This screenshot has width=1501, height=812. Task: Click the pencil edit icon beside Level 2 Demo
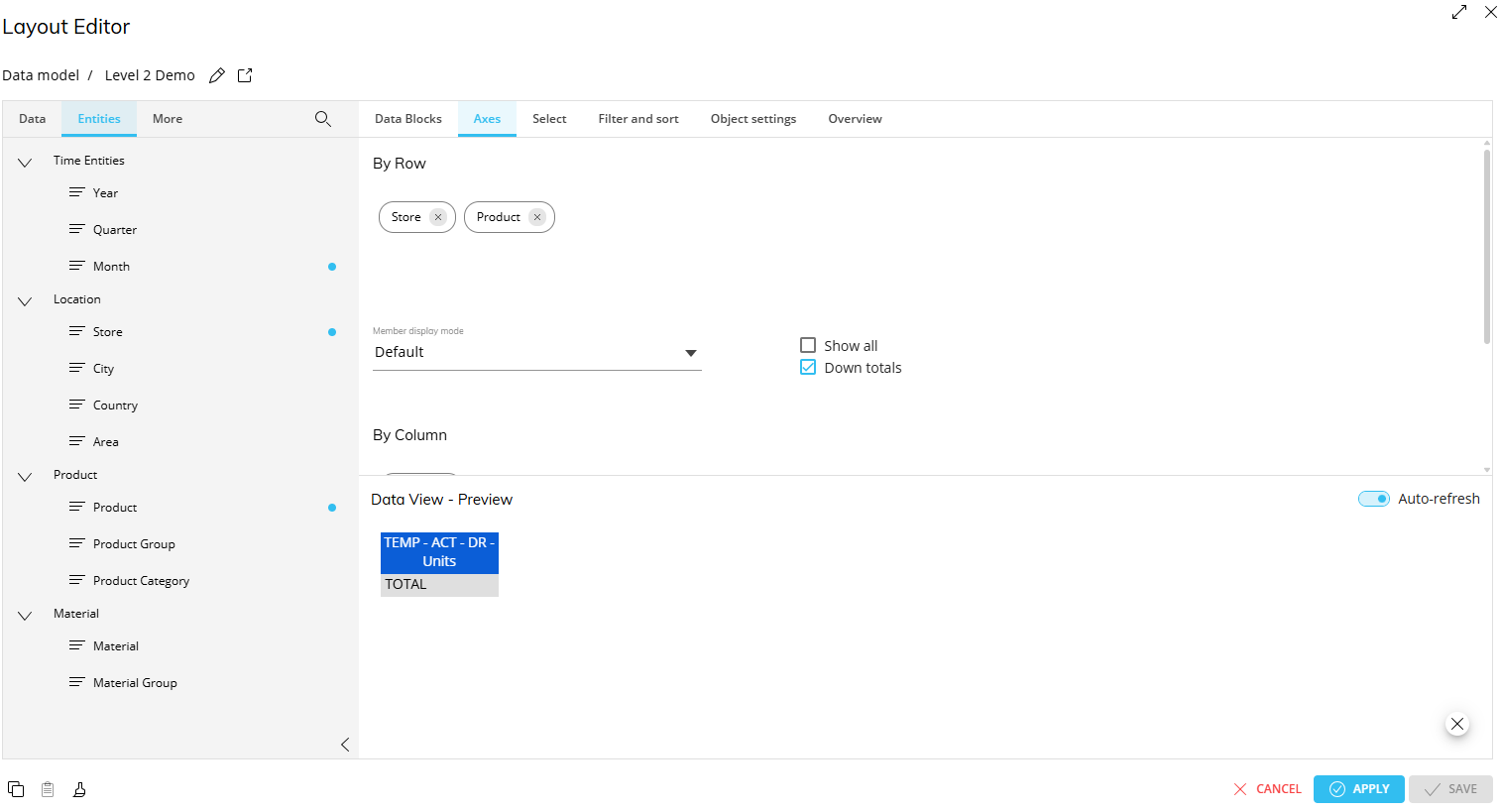tap(217, 75)
